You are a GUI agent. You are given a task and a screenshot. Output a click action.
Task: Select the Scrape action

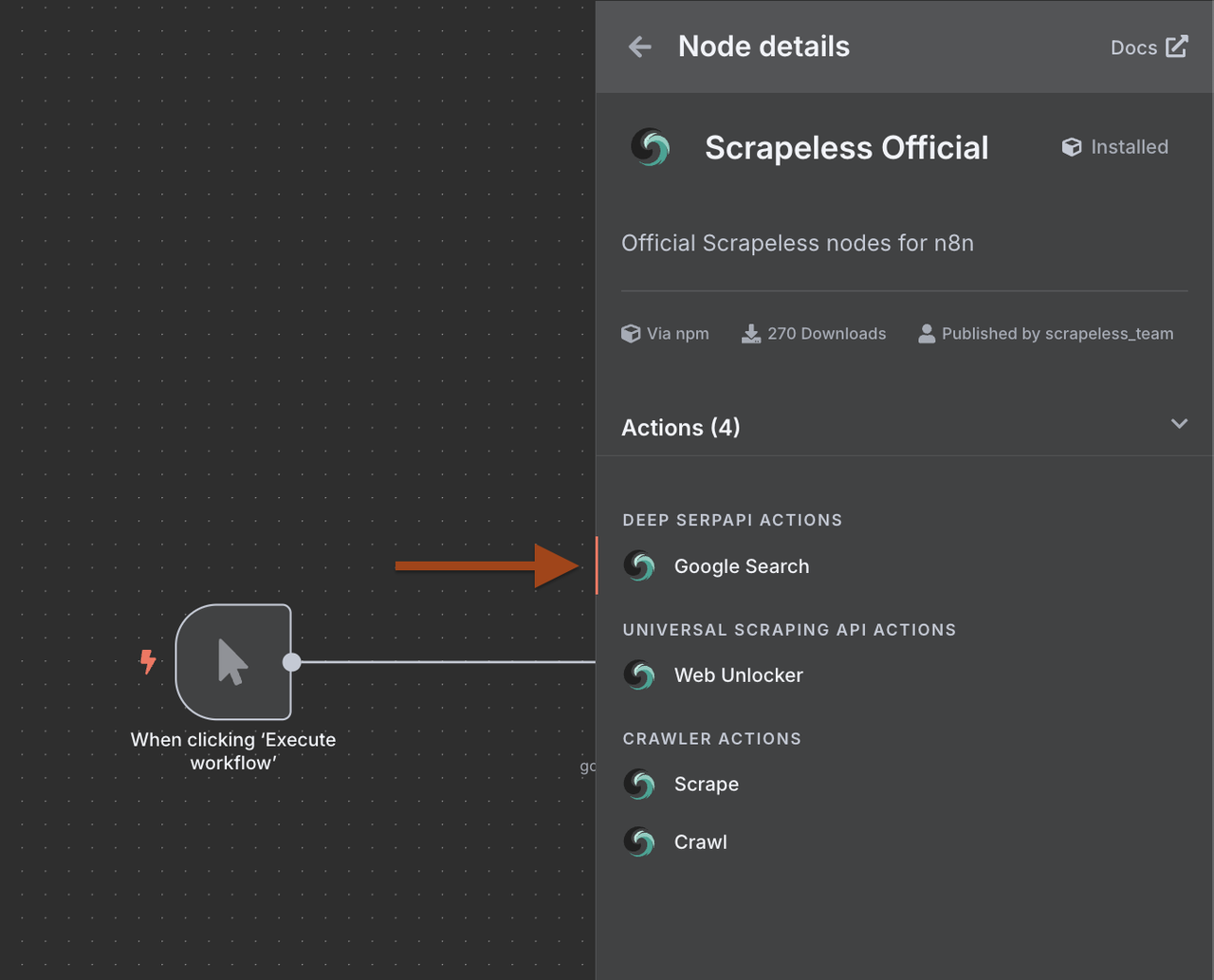(x=905, y=785)
